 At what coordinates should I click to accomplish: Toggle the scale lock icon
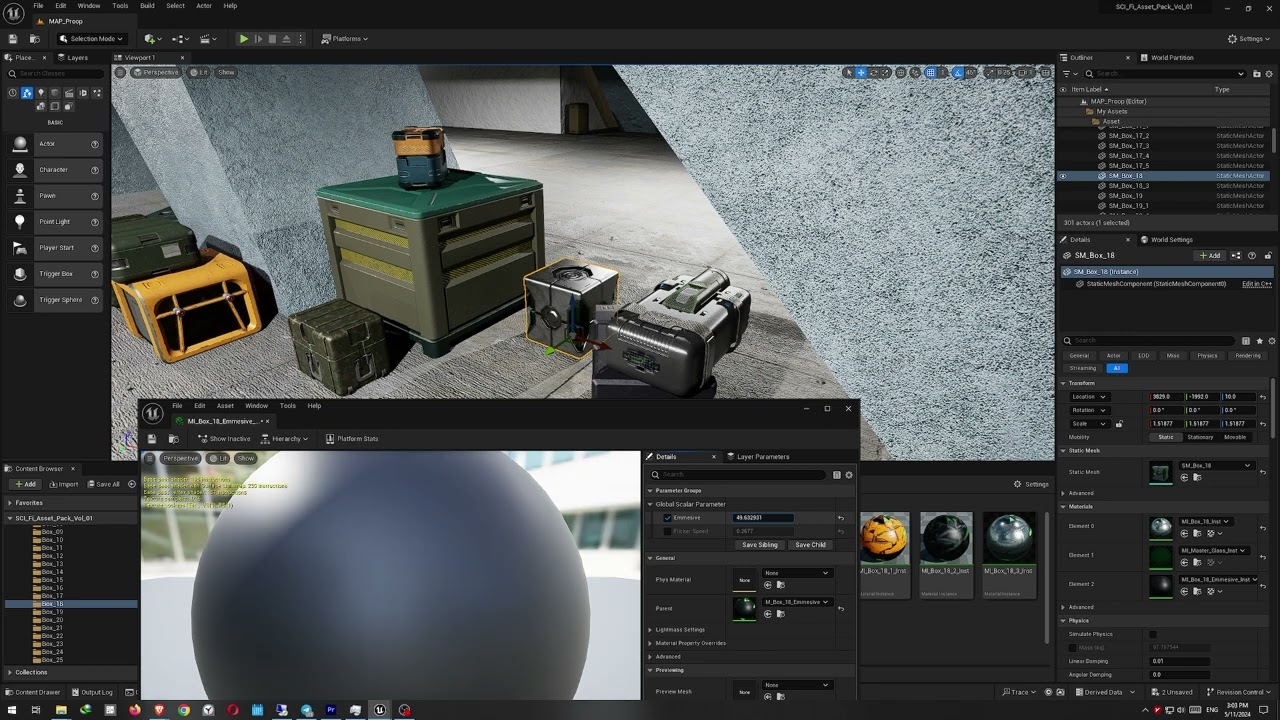(x=1119, y=424)
